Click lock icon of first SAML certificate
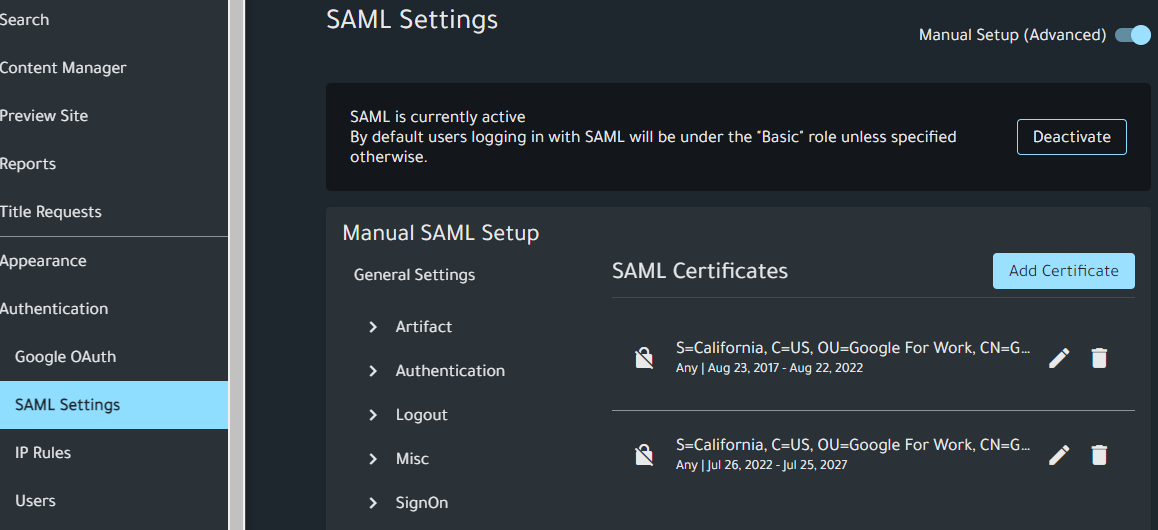 coord(645,358)
